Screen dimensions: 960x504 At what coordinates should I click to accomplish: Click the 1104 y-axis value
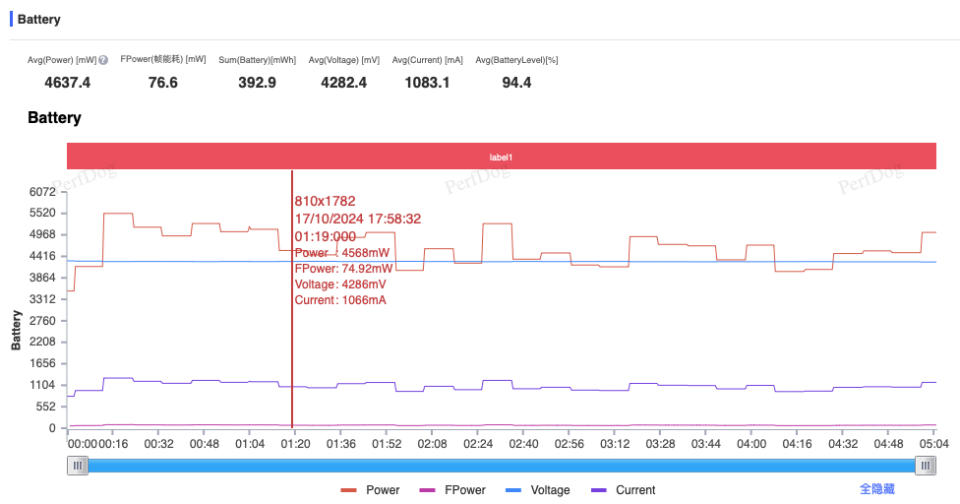click(42, 385)
